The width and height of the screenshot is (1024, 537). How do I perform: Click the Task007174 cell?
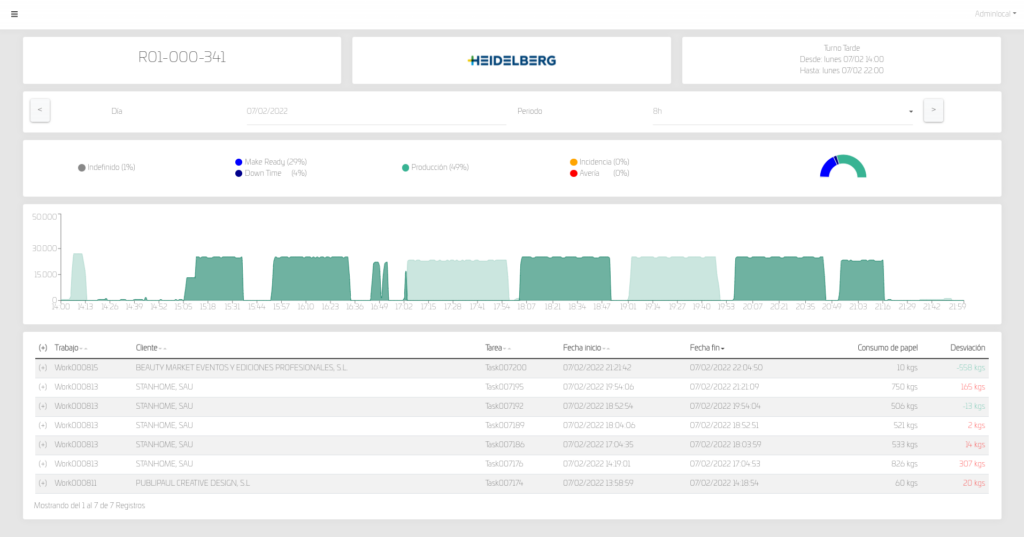coord(504,483)
